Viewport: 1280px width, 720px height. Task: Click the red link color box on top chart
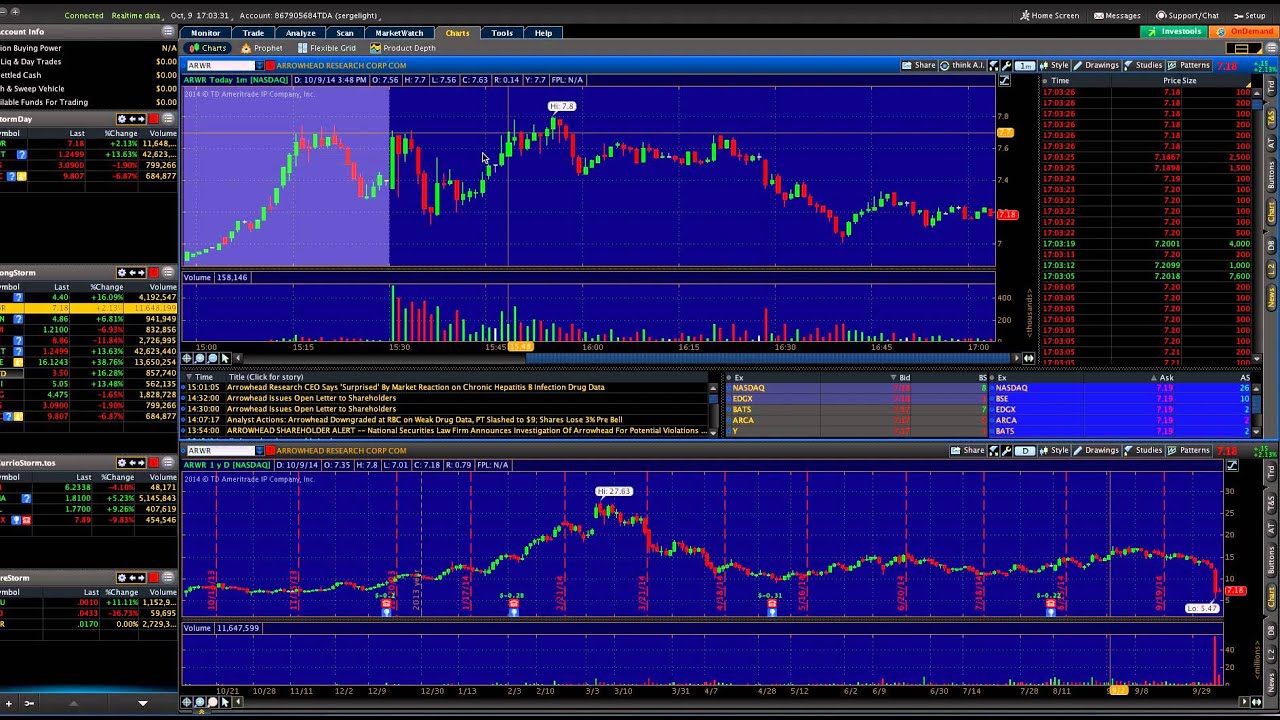(270, 66)
